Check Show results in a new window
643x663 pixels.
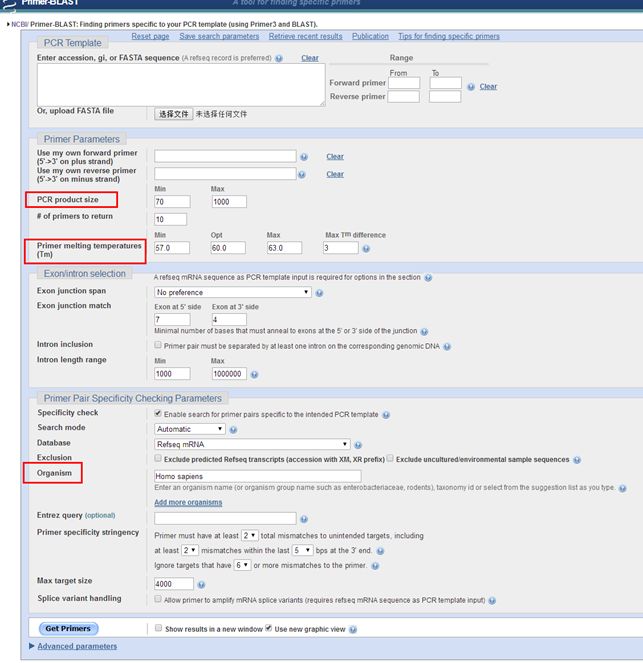tap(159, 628)
